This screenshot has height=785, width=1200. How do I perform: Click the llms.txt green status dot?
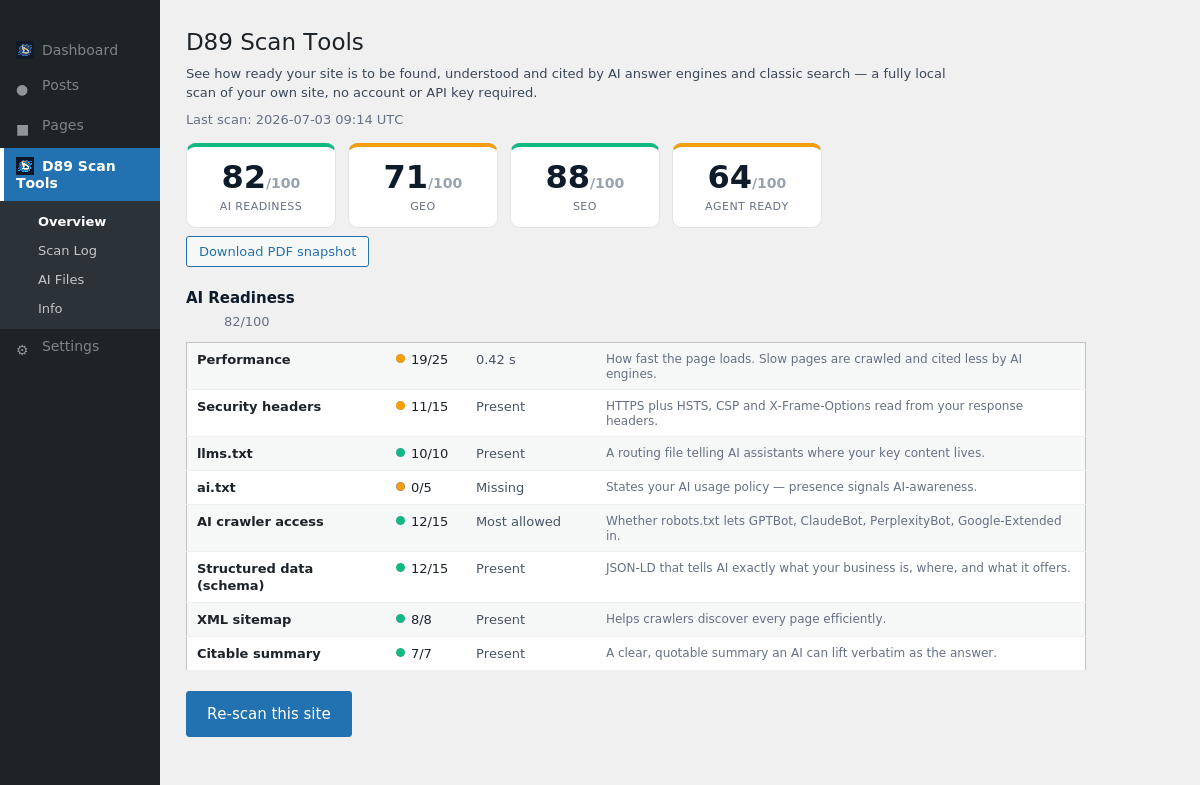pyautogui.click(x=401, y=453)
